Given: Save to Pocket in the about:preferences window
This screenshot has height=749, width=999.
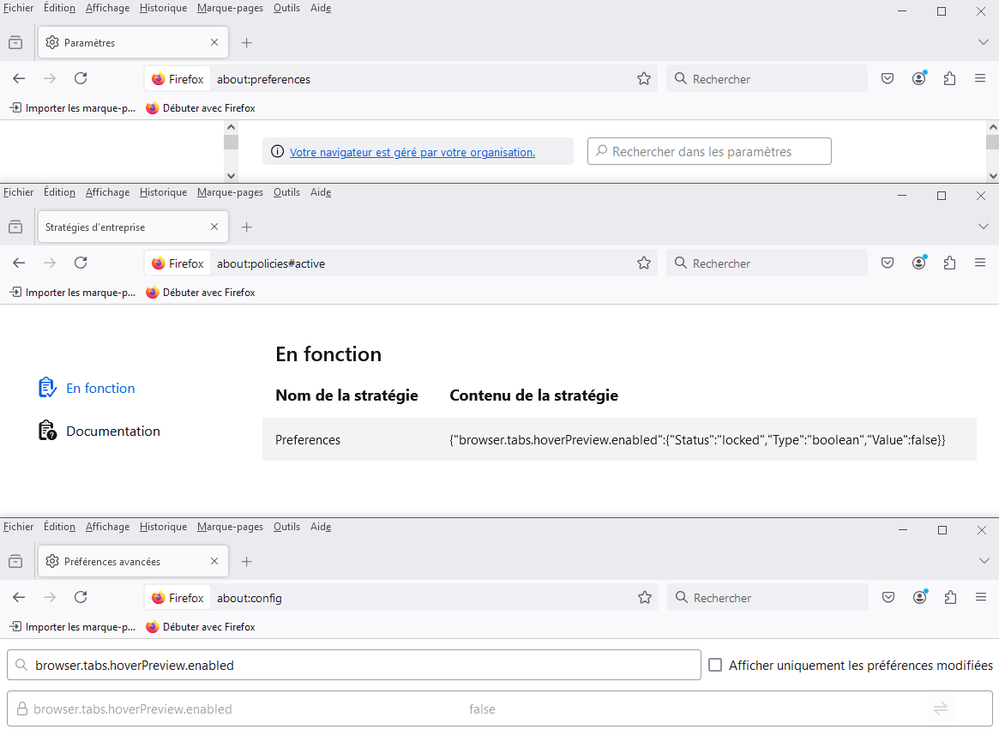Looking at the screenshot, I should (887, 79).
